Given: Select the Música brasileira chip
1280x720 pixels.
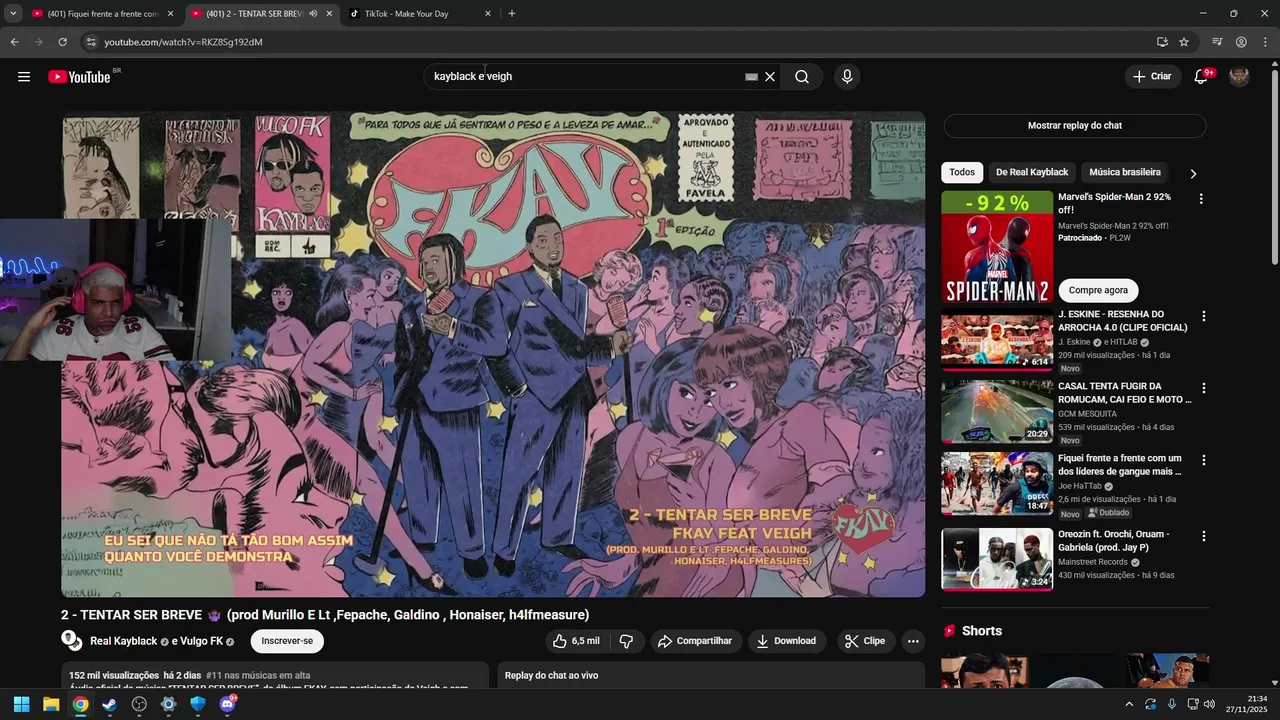Looking at the screenshot, I should click(x=1125, y=173).
